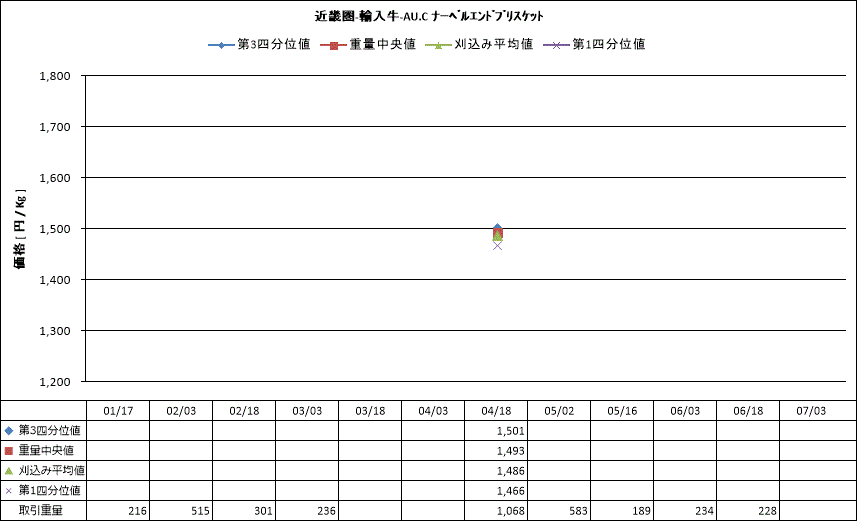Click the y-axis label 1,700
The image size is (857, 521).
click(x=55, y=127)
